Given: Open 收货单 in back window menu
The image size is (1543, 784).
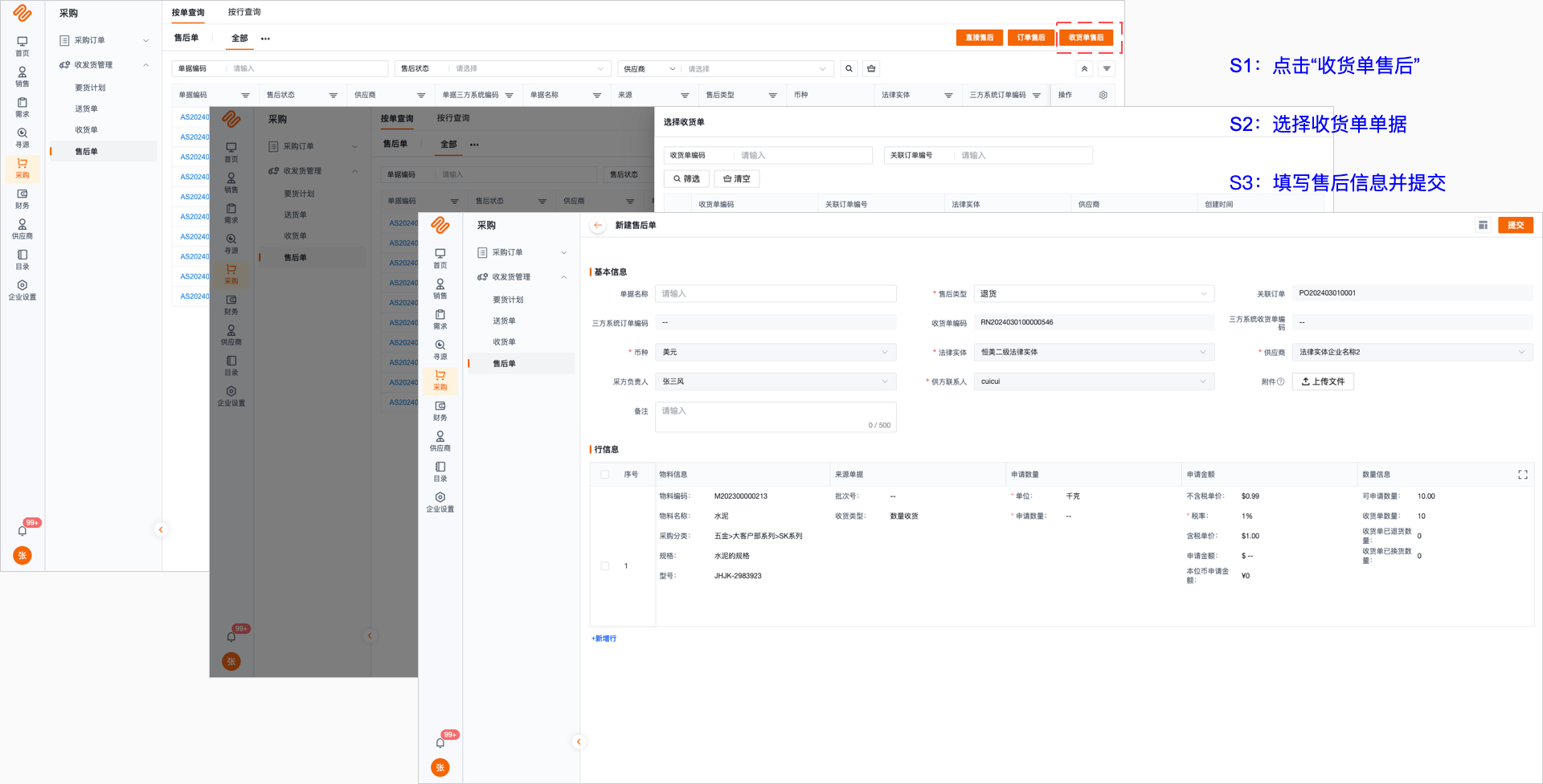Looking at the screenshot, I should (87, 130).
